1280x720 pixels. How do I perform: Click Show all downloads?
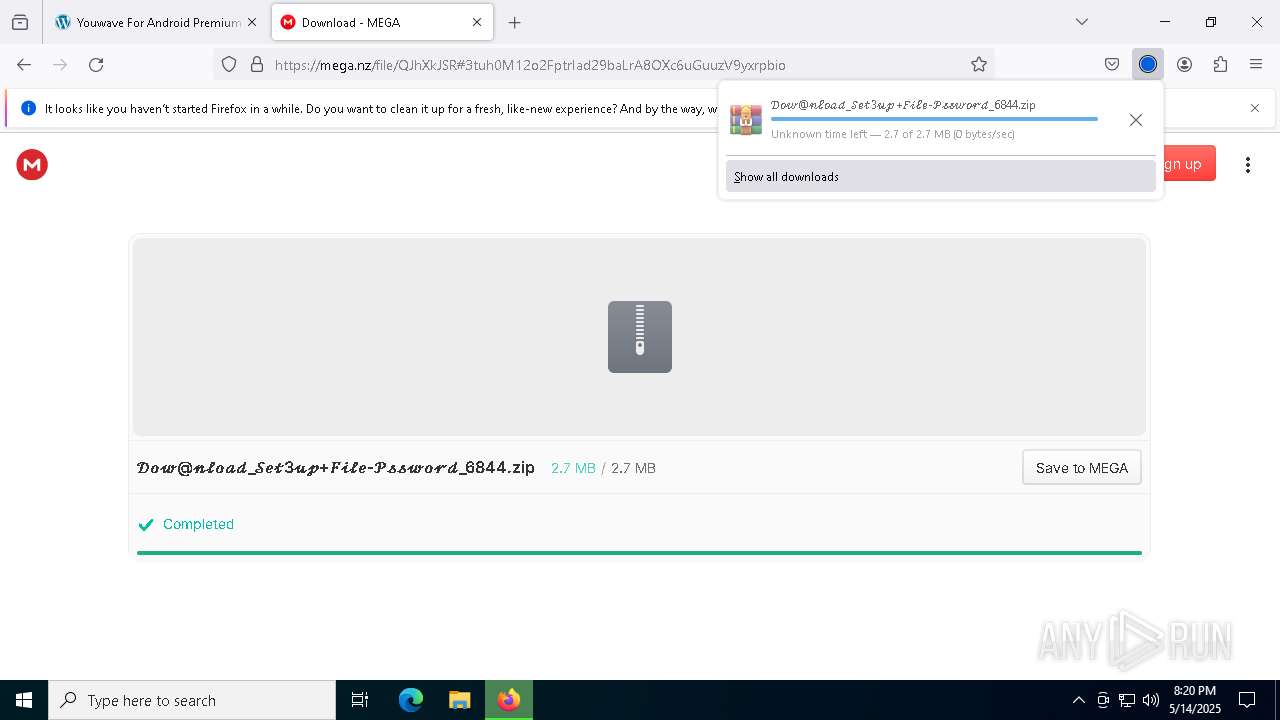940,177
